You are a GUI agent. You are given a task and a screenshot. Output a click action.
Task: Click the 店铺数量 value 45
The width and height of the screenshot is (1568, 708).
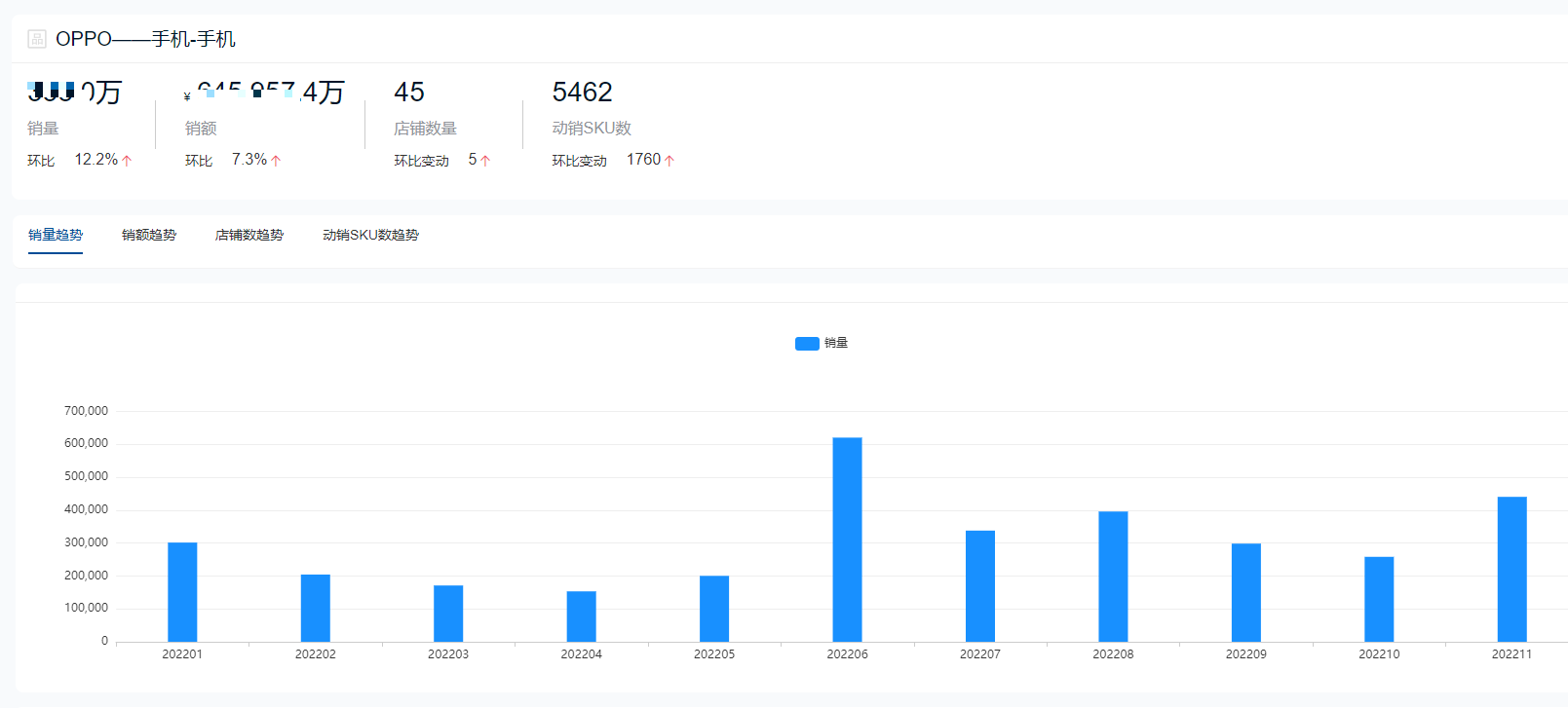point(409,93)
